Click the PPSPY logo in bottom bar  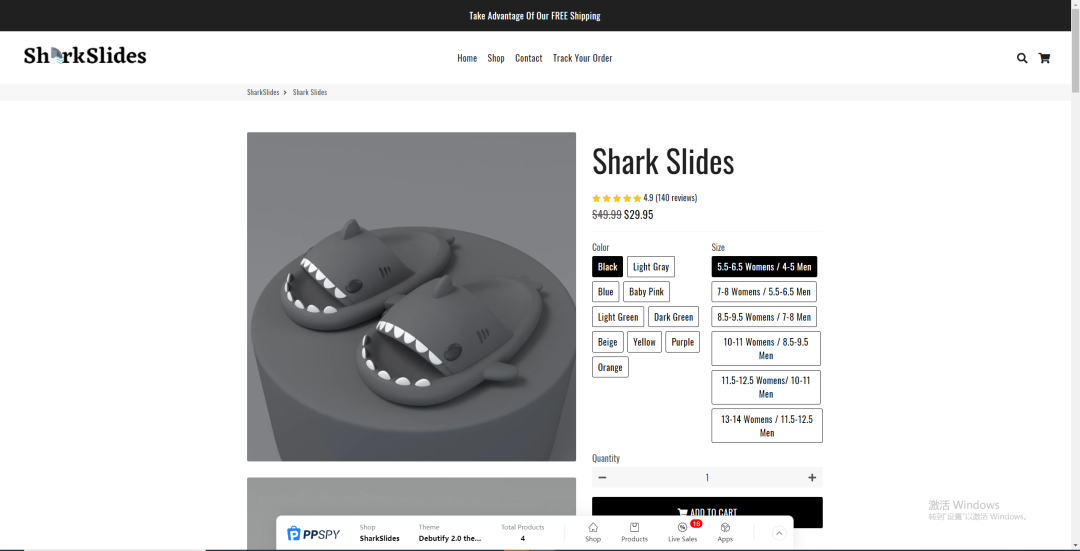click(x=314, y=534)
